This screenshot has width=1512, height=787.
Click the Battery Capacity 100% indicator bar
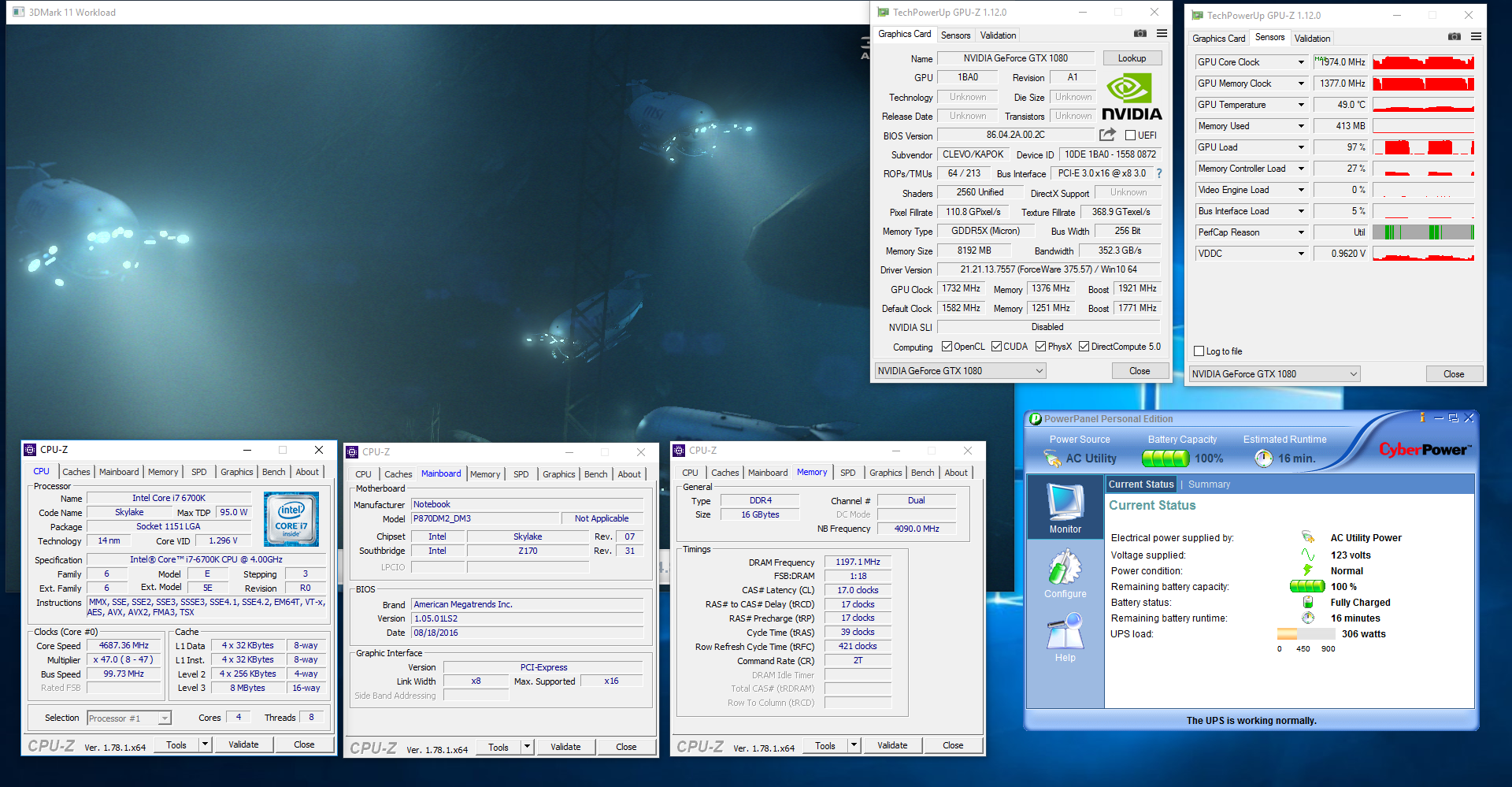point(1165,458)
